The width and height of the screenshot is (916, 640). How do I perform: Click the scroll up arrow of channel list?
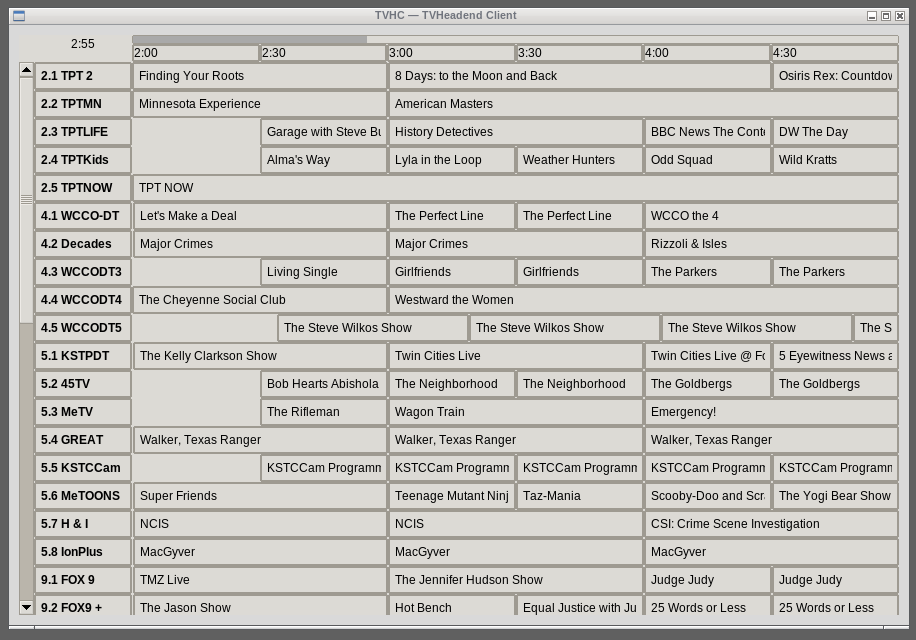pyautogui.click(x=26, y=70)
